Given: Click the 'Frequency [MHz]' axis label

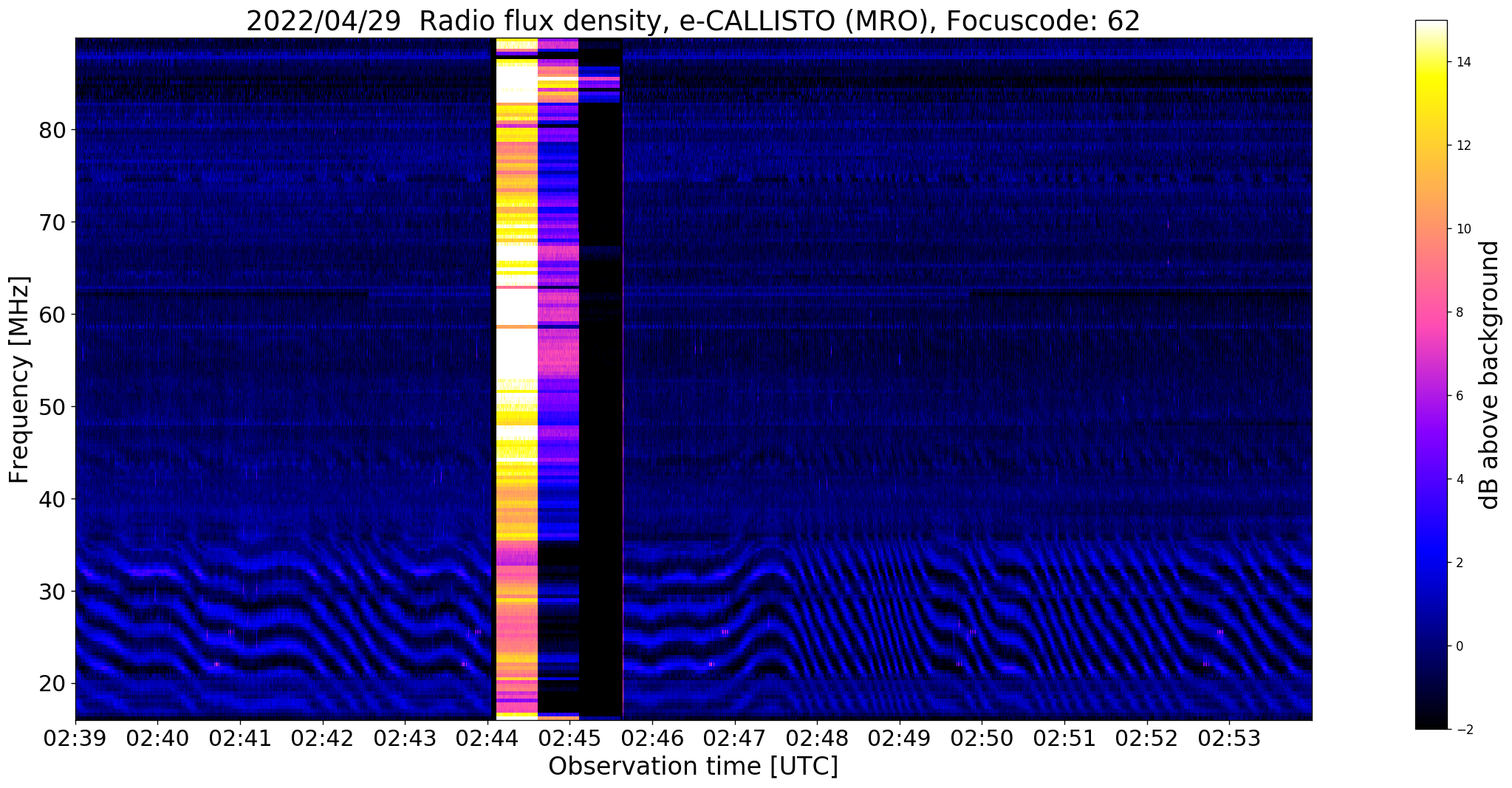Looking at the screenshot, I should [19, 380].
